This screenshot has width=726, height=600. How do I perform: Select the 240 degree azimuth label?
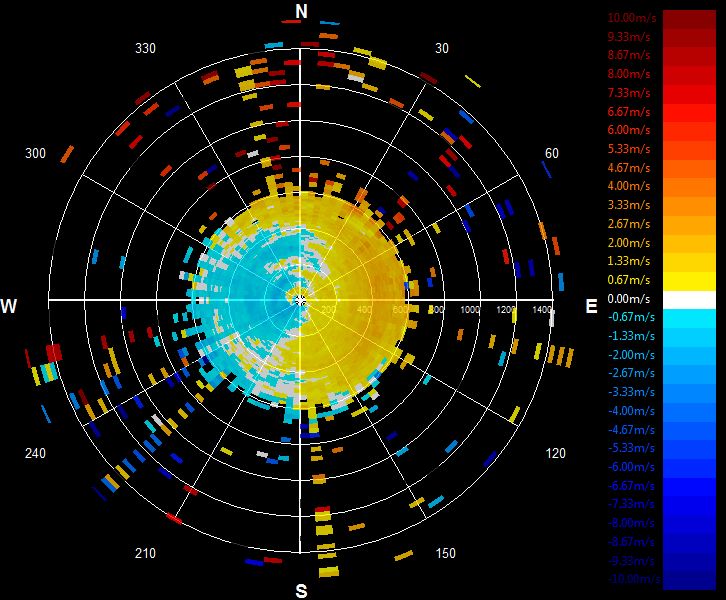point(35,453)
